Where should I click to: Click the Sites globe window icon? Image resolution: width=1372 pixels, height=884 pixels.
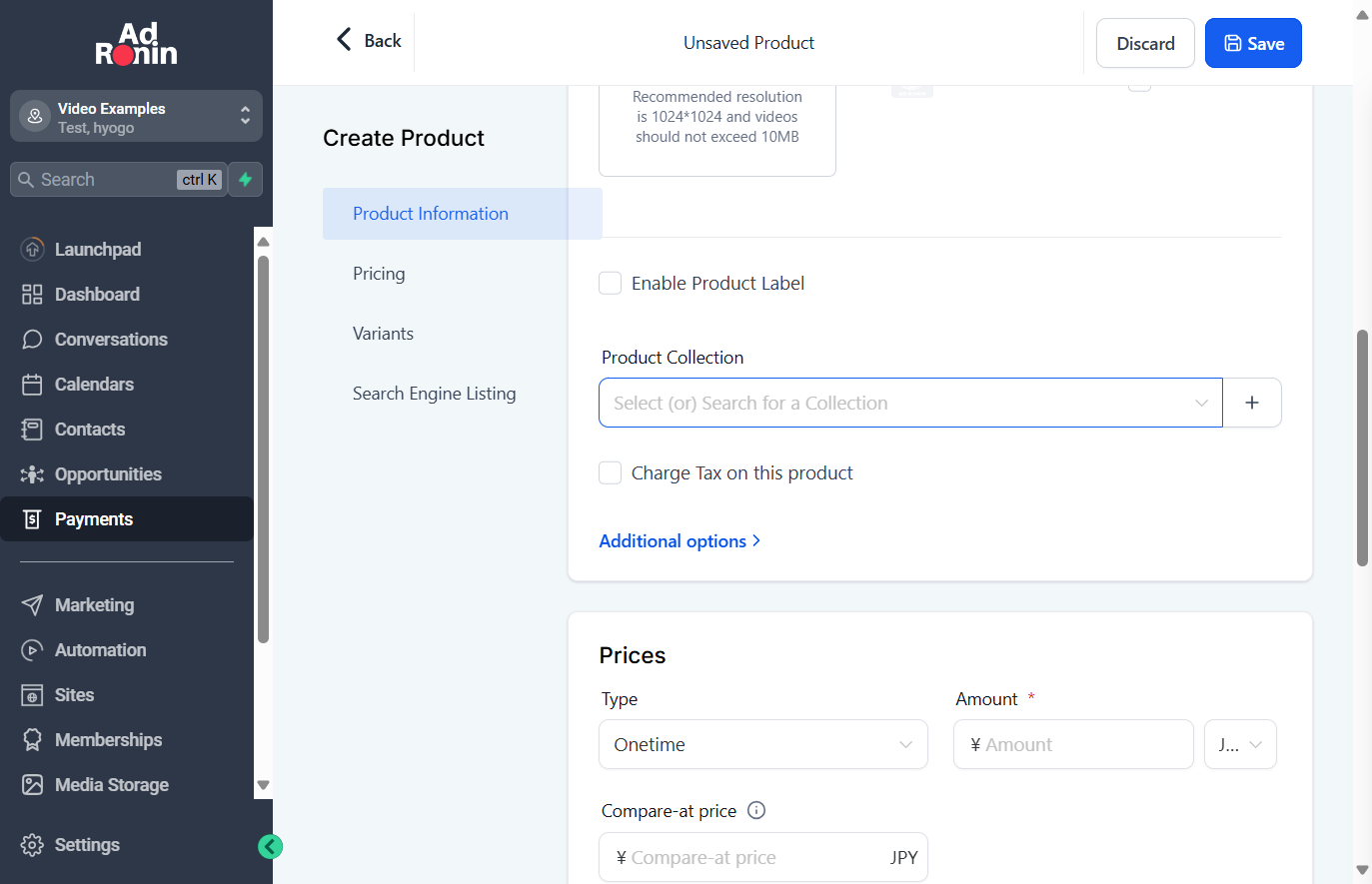[32, 694]
